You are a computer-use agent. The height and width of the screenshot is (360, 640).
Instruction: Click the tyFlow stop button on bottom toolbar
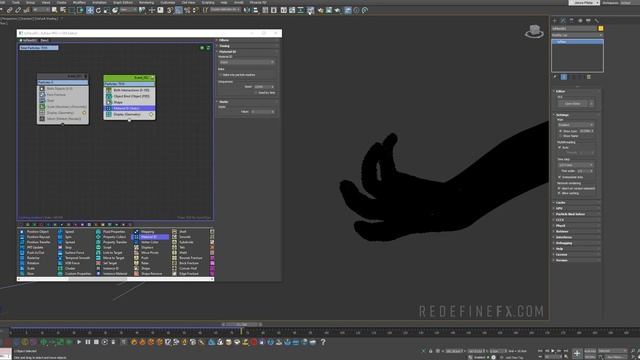pyautogui.click(x=96, y=342)
